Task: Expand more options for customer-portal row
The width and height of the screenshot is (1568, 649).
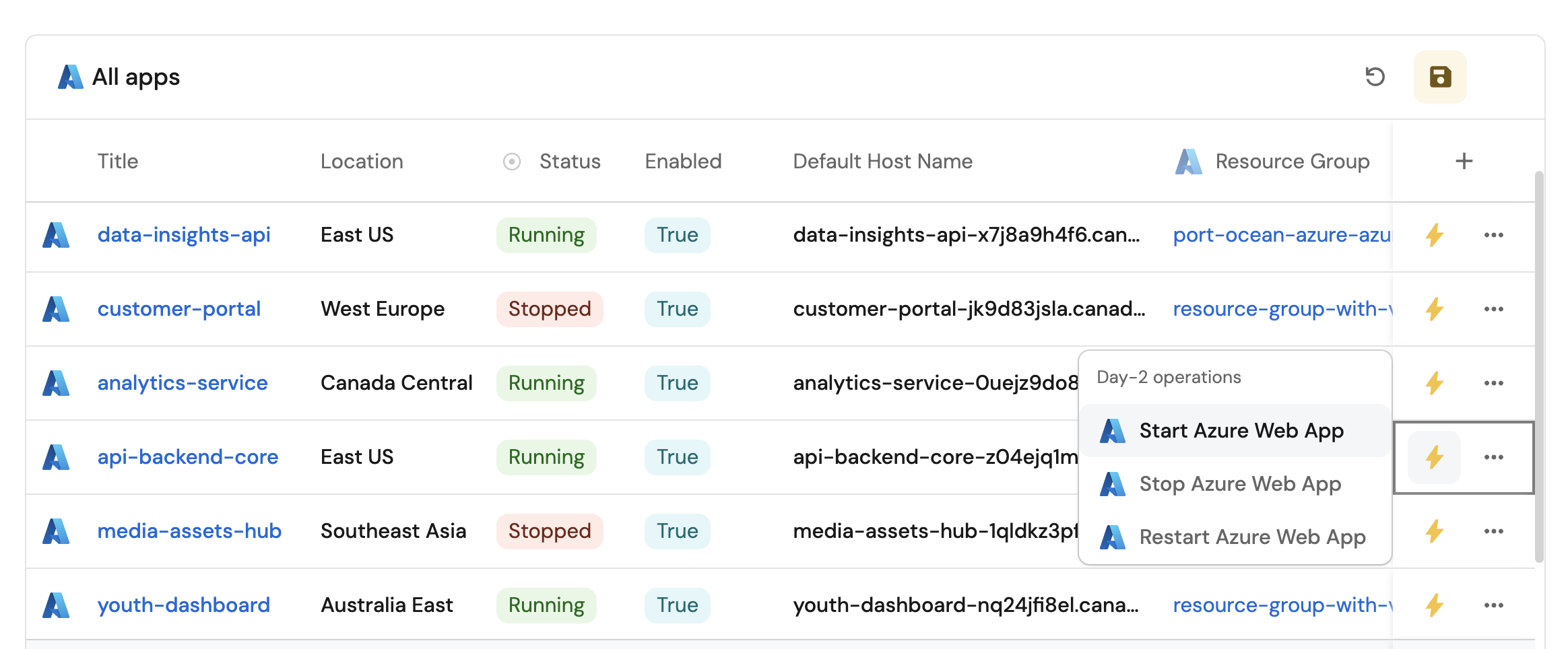Action: [1493, 309]
